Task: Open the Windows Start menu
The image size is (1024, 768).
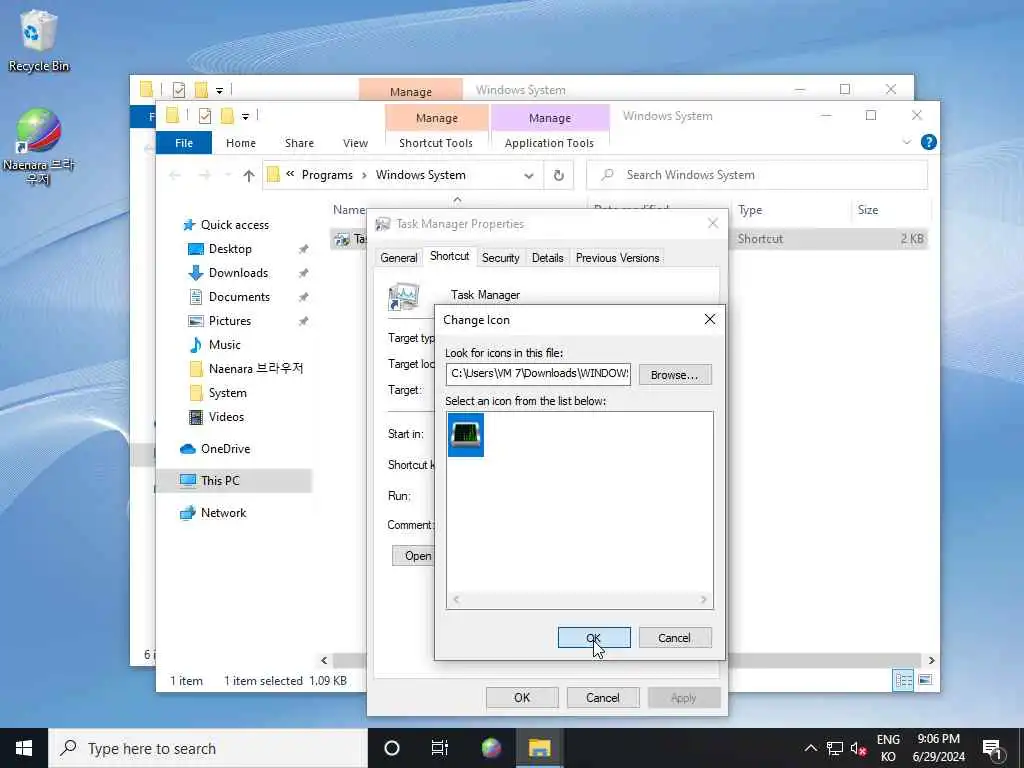Action: [x=24, y=748]
